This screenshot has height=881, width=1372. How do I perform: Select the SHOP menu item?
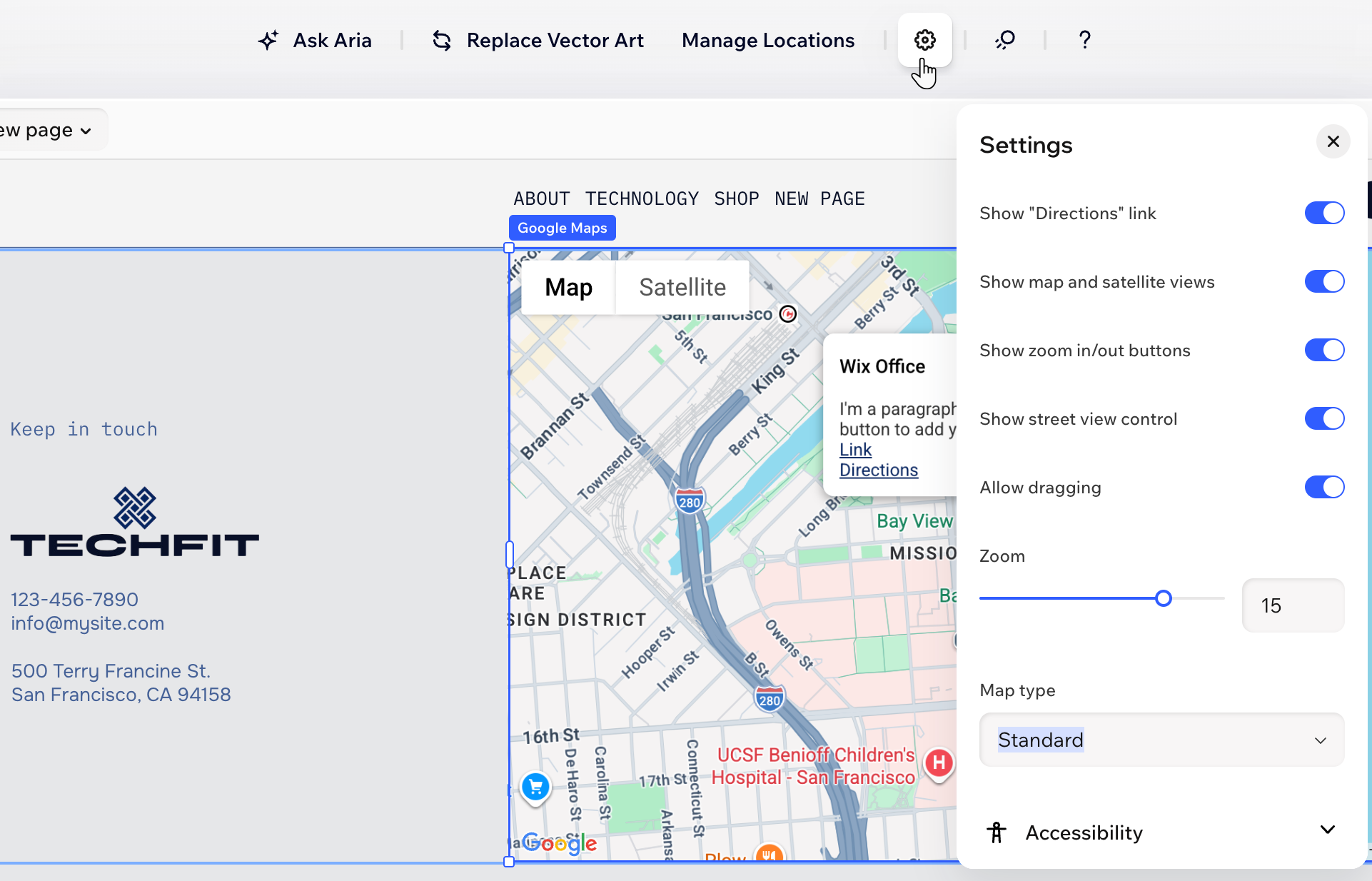tap(736, 198)
